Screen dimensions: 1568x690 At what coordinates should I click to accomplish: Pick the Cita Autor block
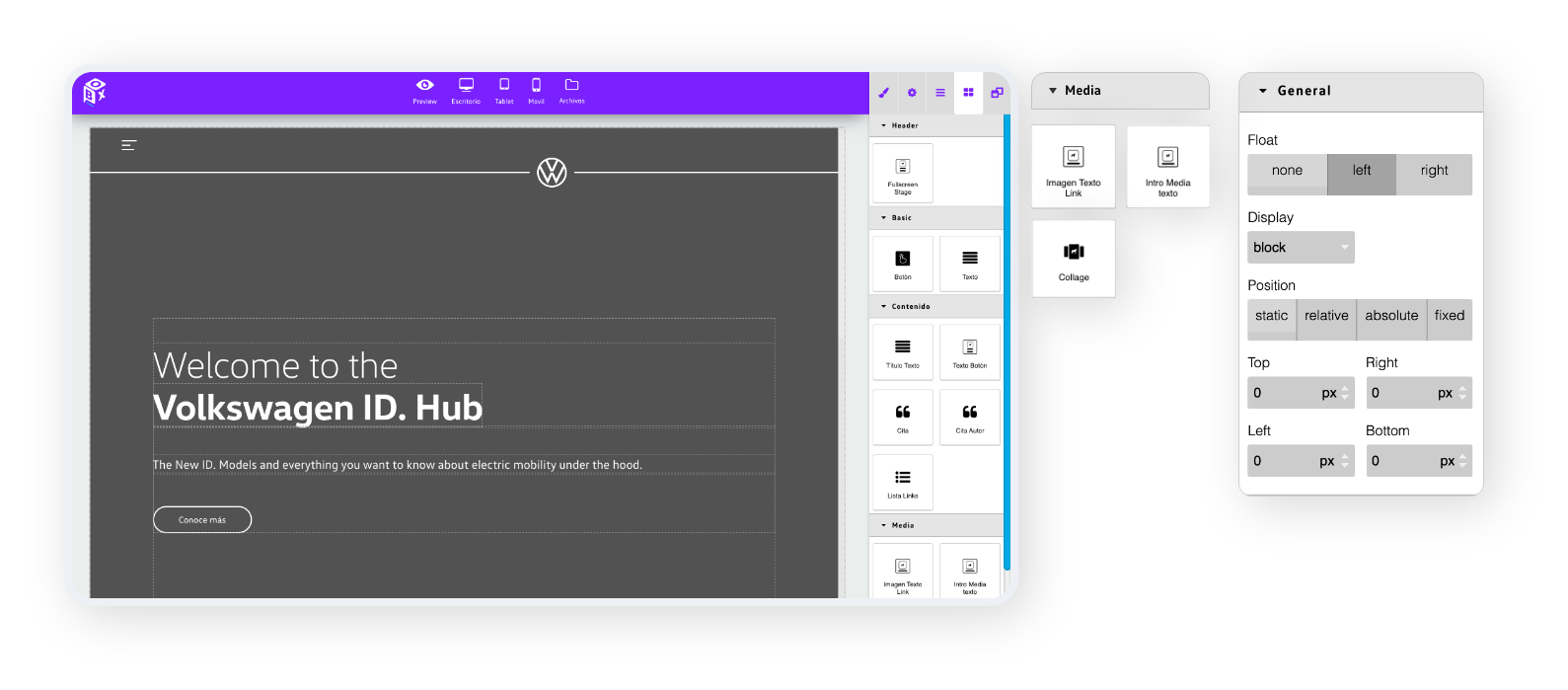pyautogui.click(x=970, y=418)
